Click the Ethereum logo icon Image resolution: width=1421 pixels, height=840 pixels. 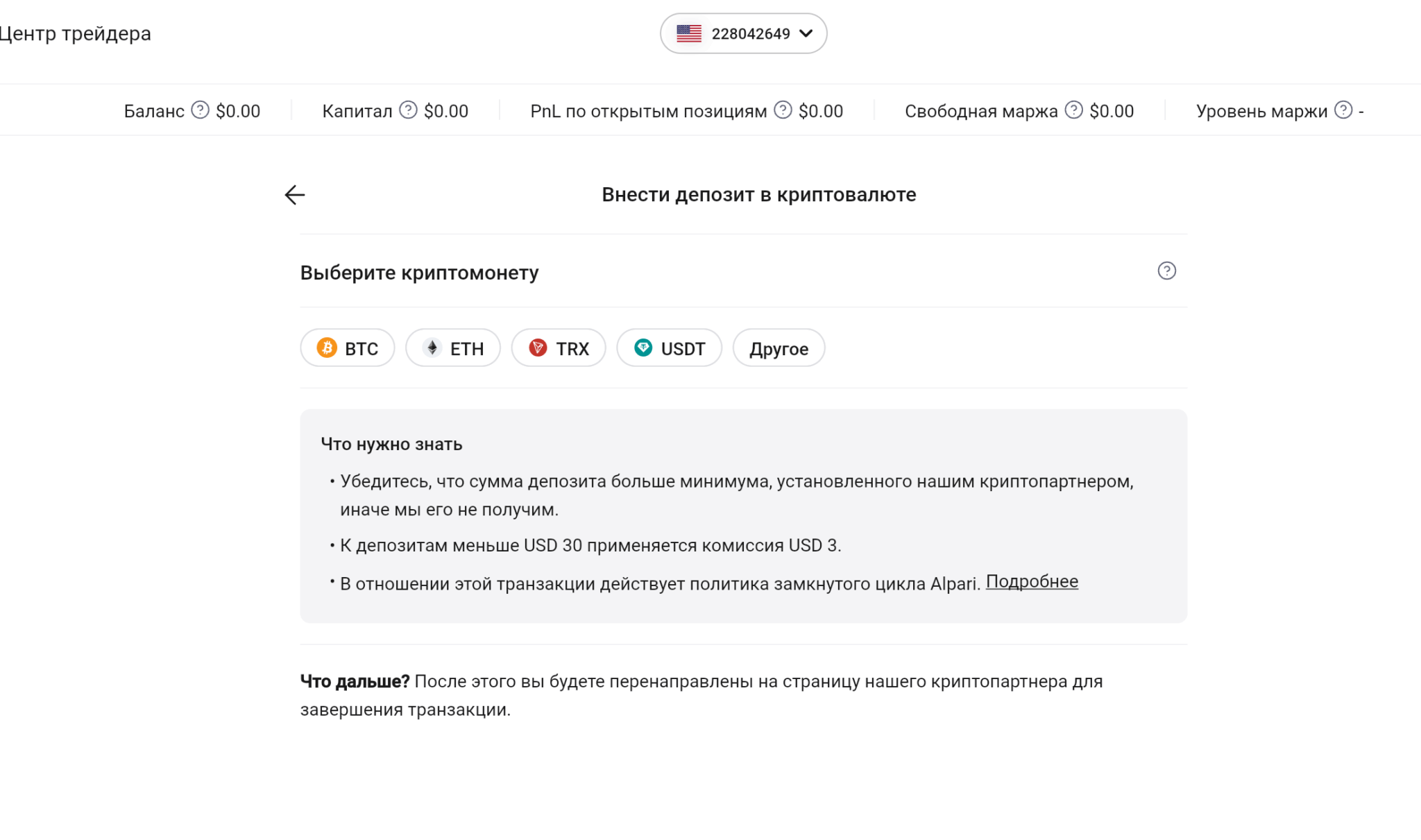coord(432,348)
